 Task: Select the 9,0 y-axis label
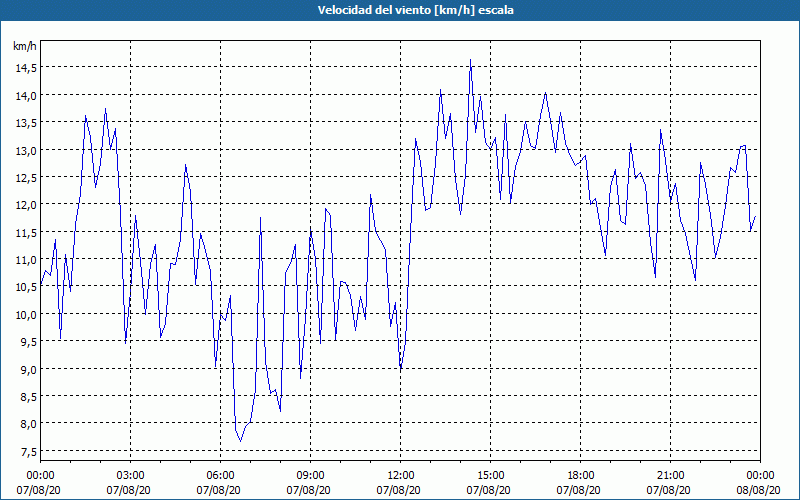point(28,369)
